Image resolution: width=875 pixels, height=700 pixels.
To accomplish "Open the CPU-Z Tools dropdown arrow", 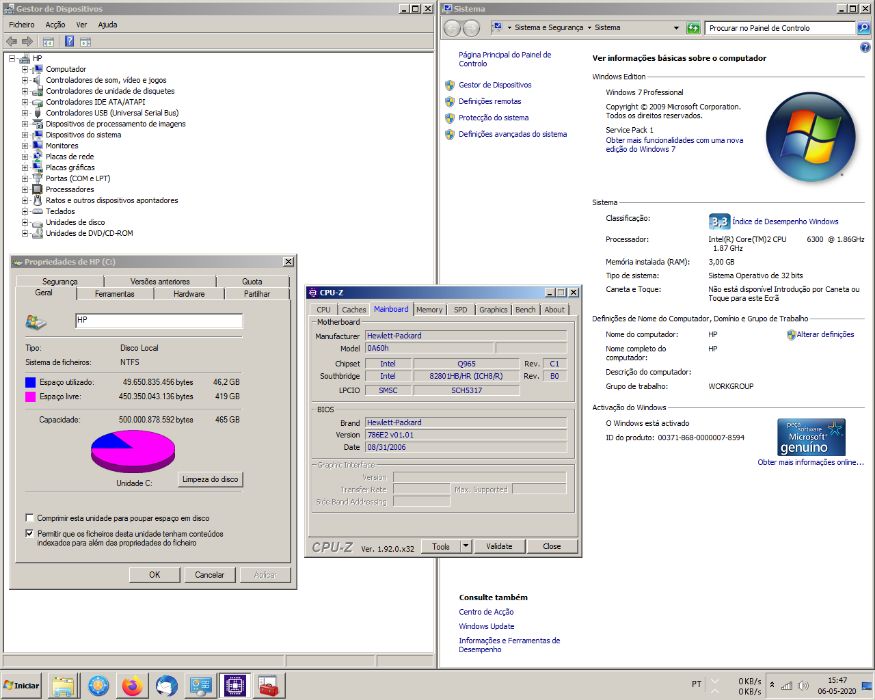I will (x=466, y=546).
